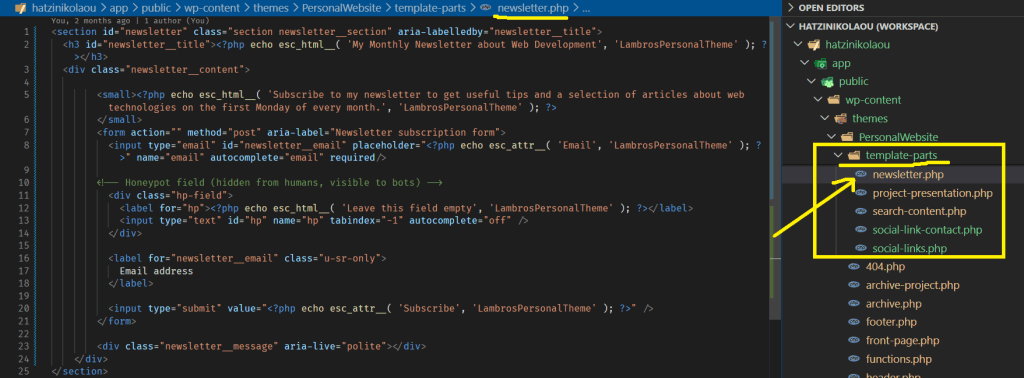Open footer.php file name in Explorer
Screen dimensions: 1024x378
tap(891, 322)
